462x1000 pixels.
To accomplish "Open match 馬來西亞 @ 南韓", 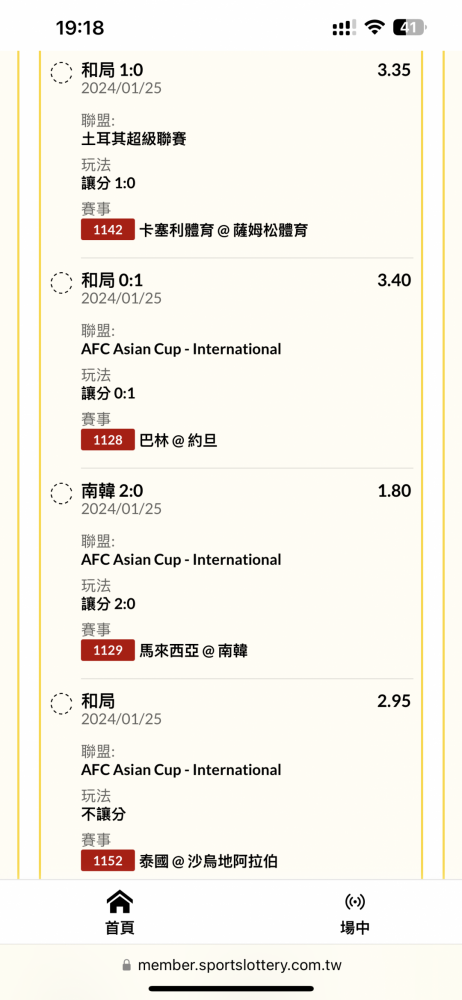I will click(x=193, y=651).
